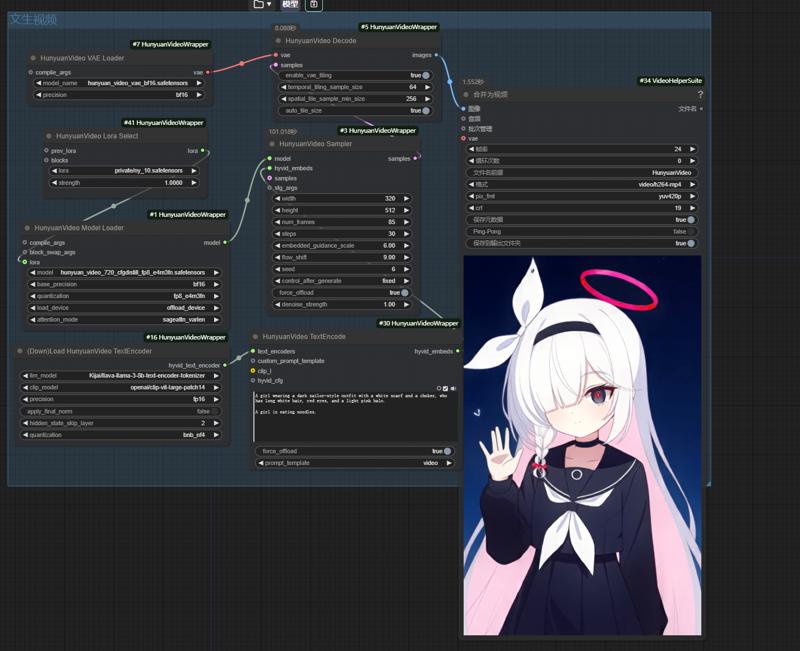Collapse the HunyuanVideo Decode node dot
This screenshot has height=651, width=800.
point(278,41)
